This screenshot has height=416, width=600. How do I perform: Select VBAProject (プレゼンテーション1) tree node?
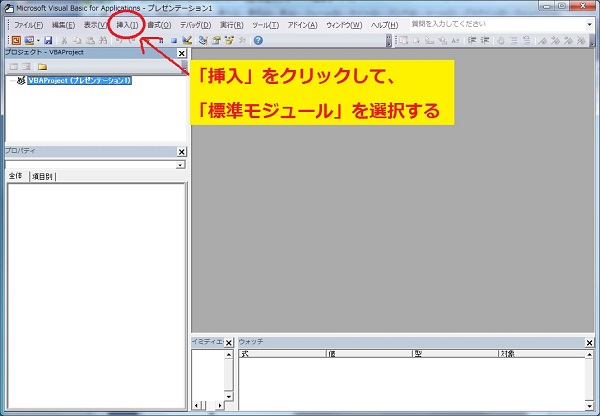point(80,80)
